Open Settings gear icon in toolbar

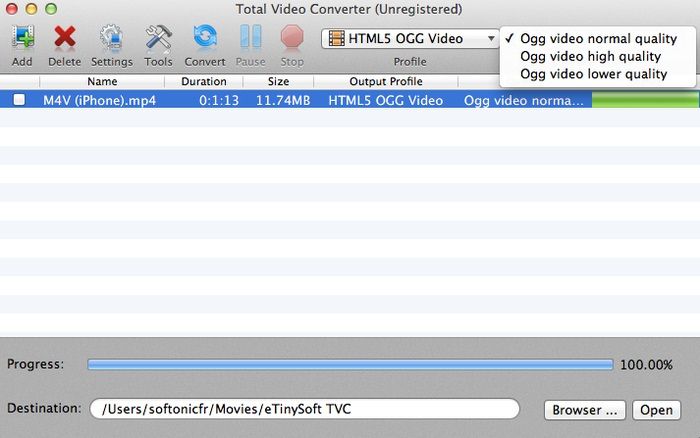pyautogui.click(x=111, y=37)
